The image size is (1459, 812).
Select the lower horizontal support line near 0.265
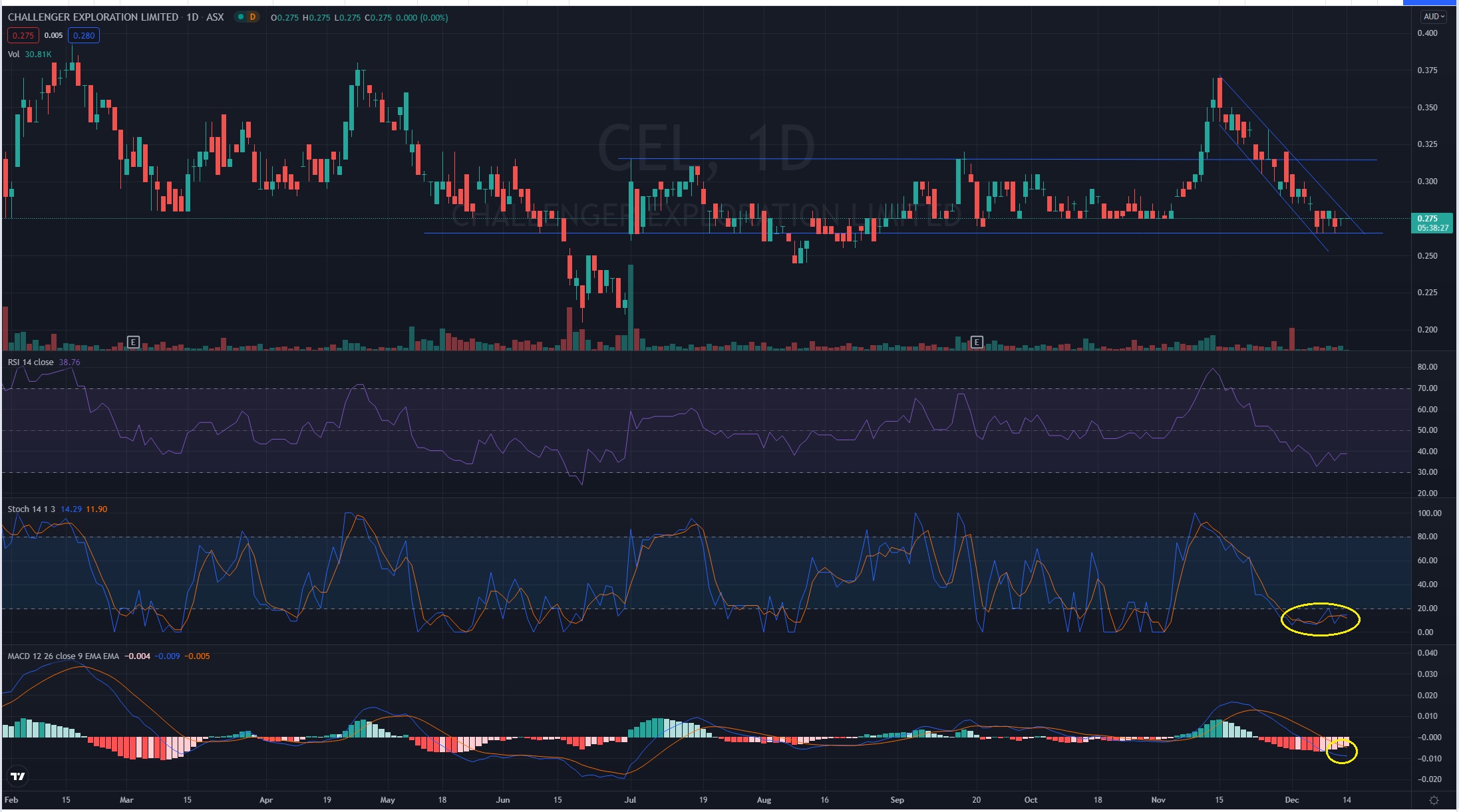click(903, 233)
